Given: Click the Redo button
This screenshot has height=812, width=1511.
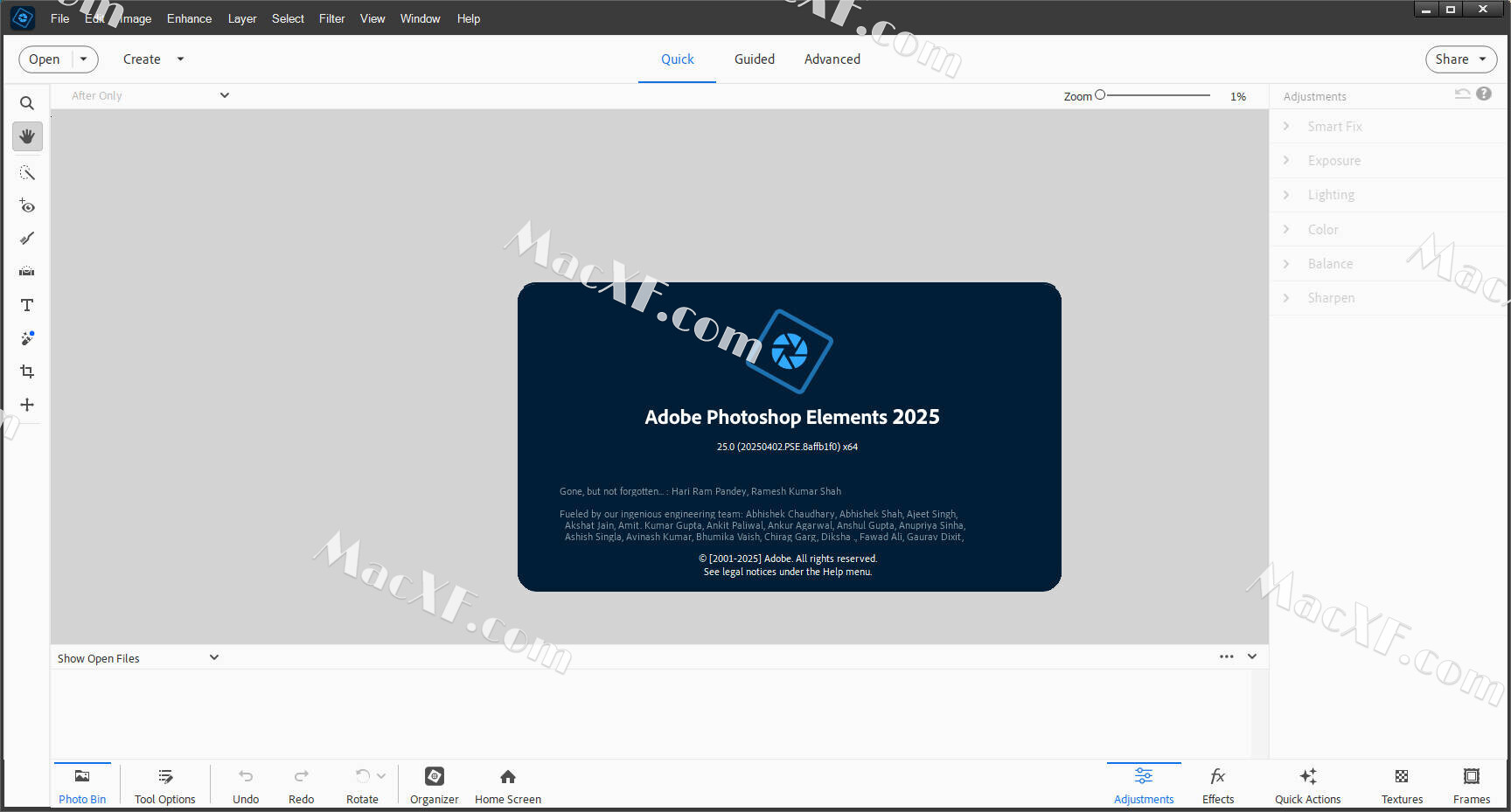Looking at the screenshot, I should click(302, 786).
